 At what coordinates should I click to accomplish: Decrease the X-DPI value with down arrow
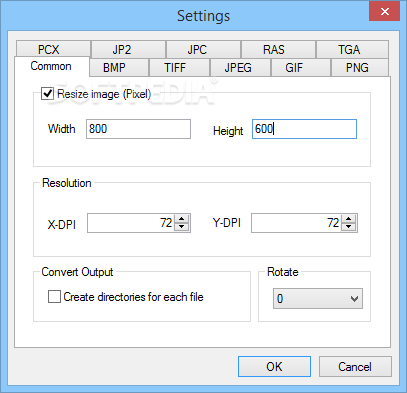coord(182,227)
